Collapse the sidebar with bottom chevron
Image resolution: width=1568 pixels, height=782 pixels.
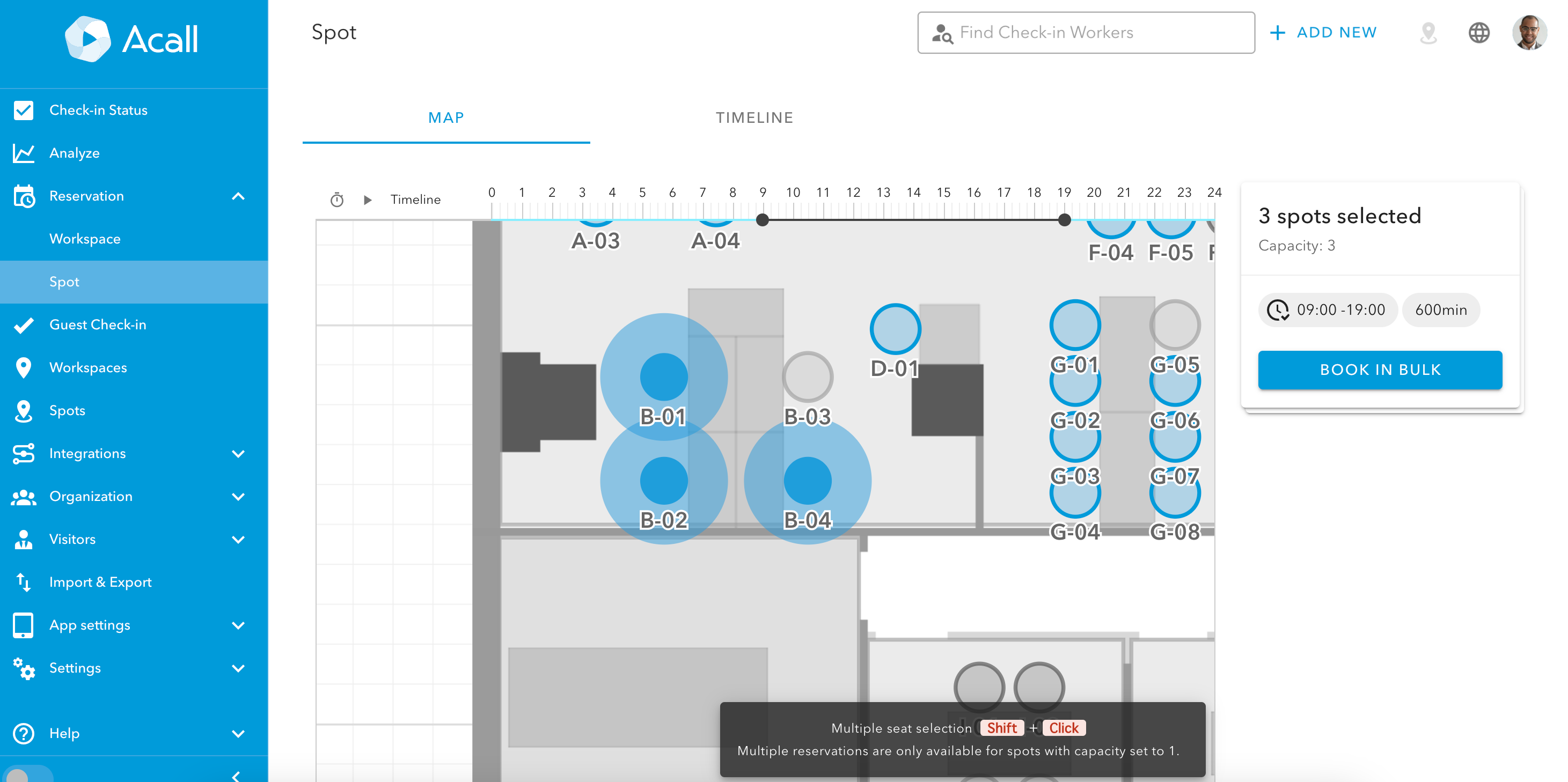tap(236, 776)
